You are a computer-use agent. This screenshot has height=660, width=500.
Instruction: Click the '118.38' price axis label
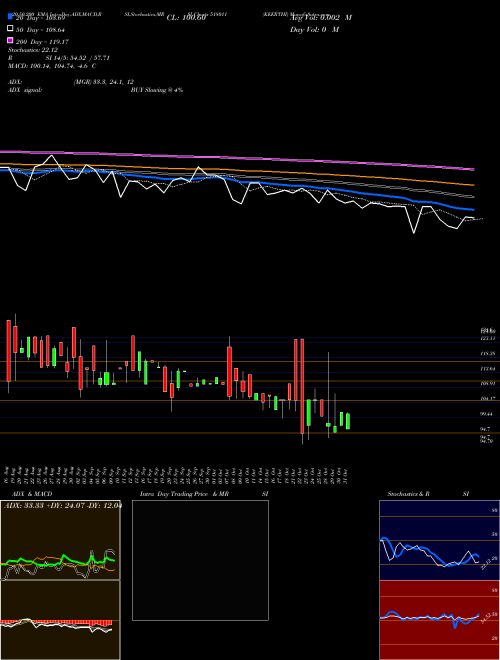pyautogui.click(x=487, y=354)
